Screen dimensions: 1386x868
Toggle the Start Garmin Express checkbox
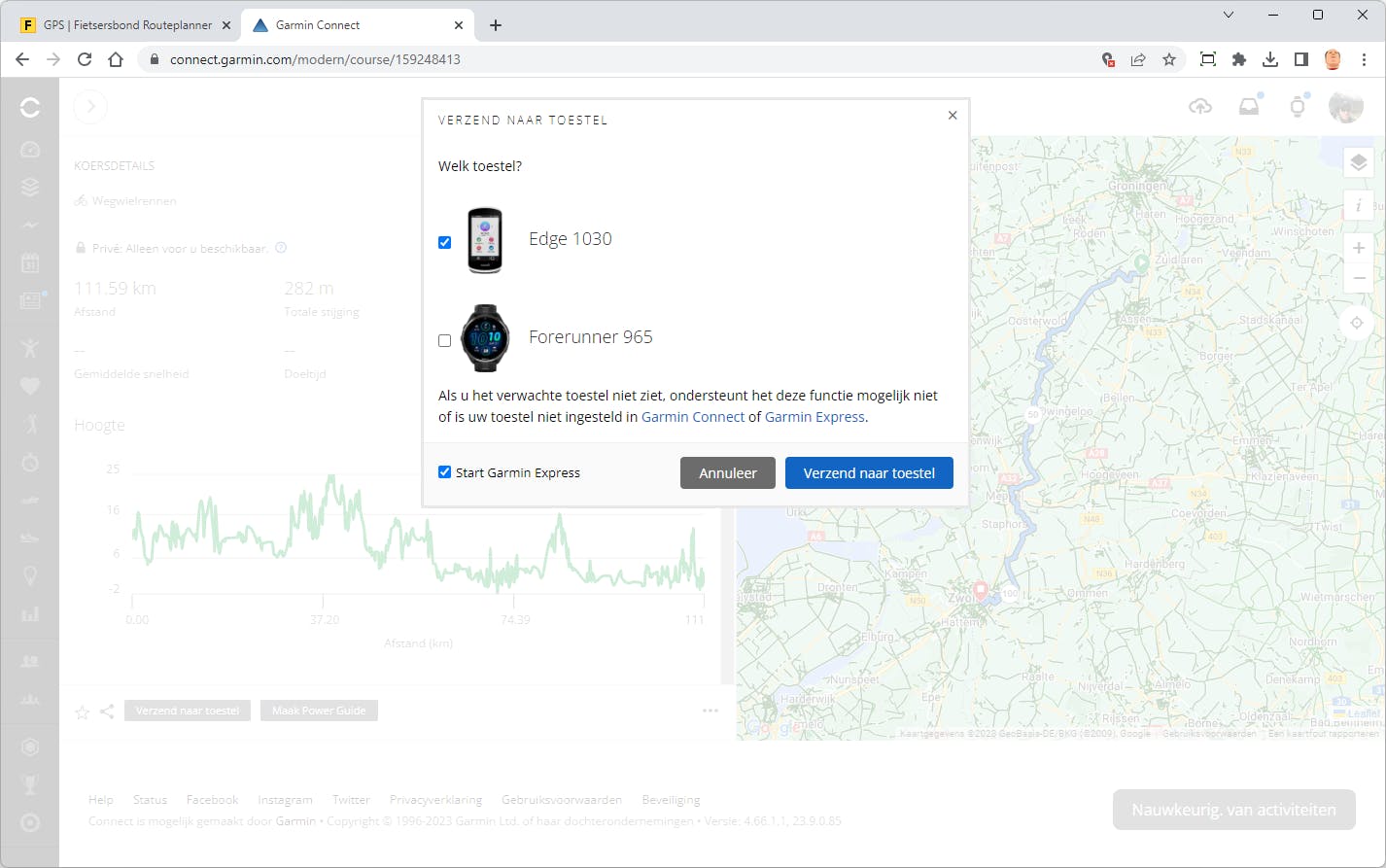(444, 472)
